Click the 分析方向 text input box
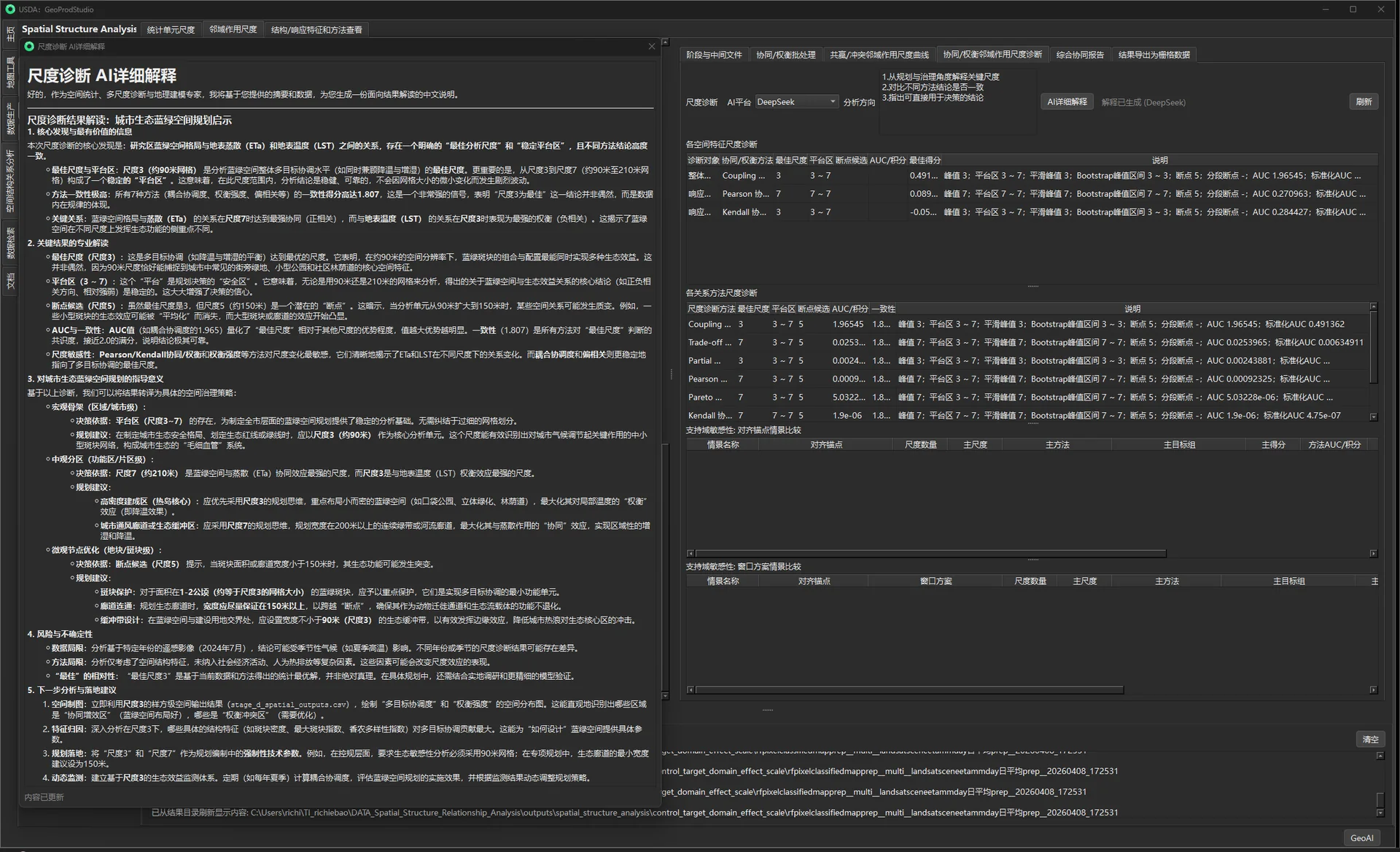Screen dimensions: 1400x852 click(957, 102)
